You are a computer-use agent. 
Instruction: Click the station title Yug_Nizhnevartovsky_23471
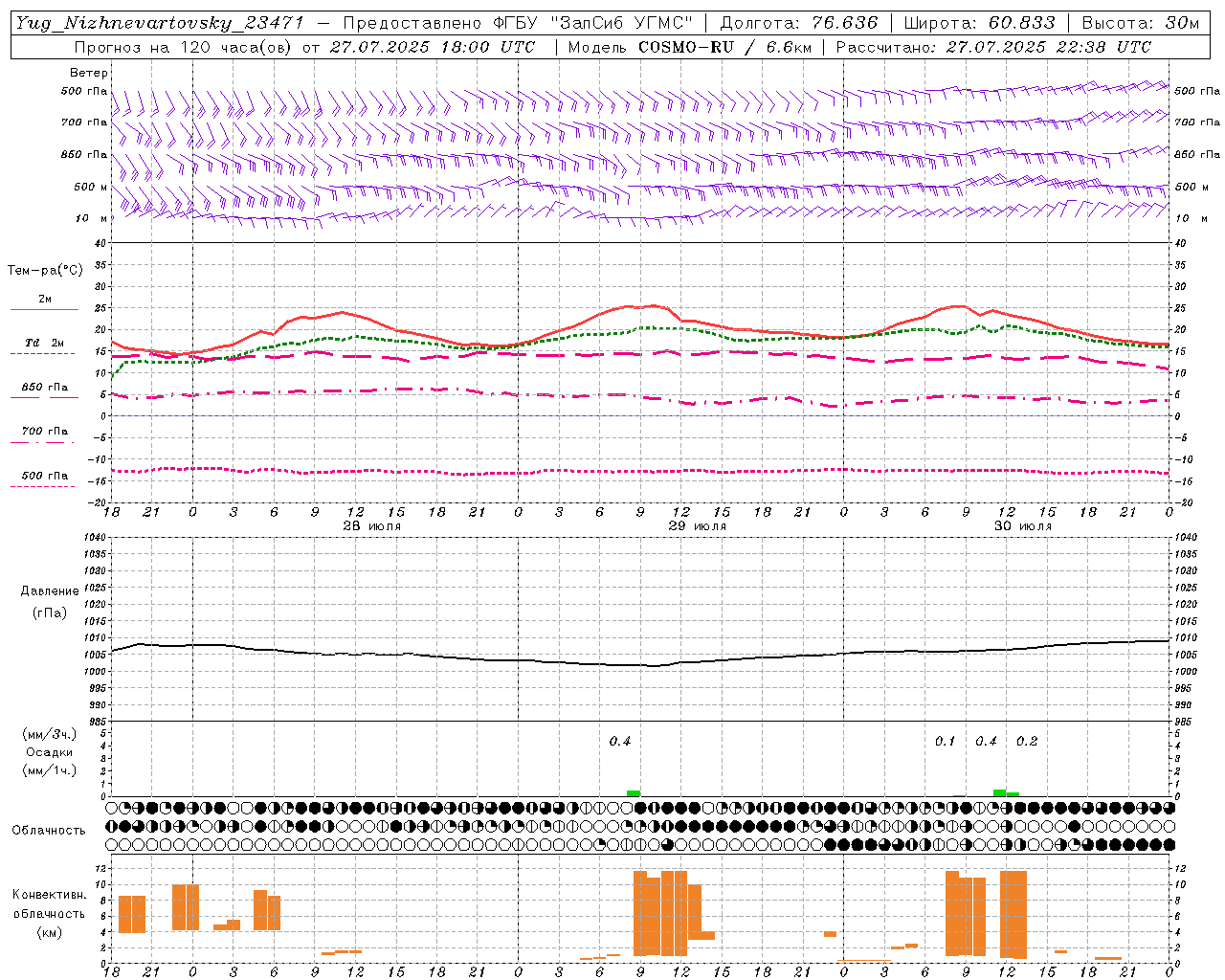(159, 23)
